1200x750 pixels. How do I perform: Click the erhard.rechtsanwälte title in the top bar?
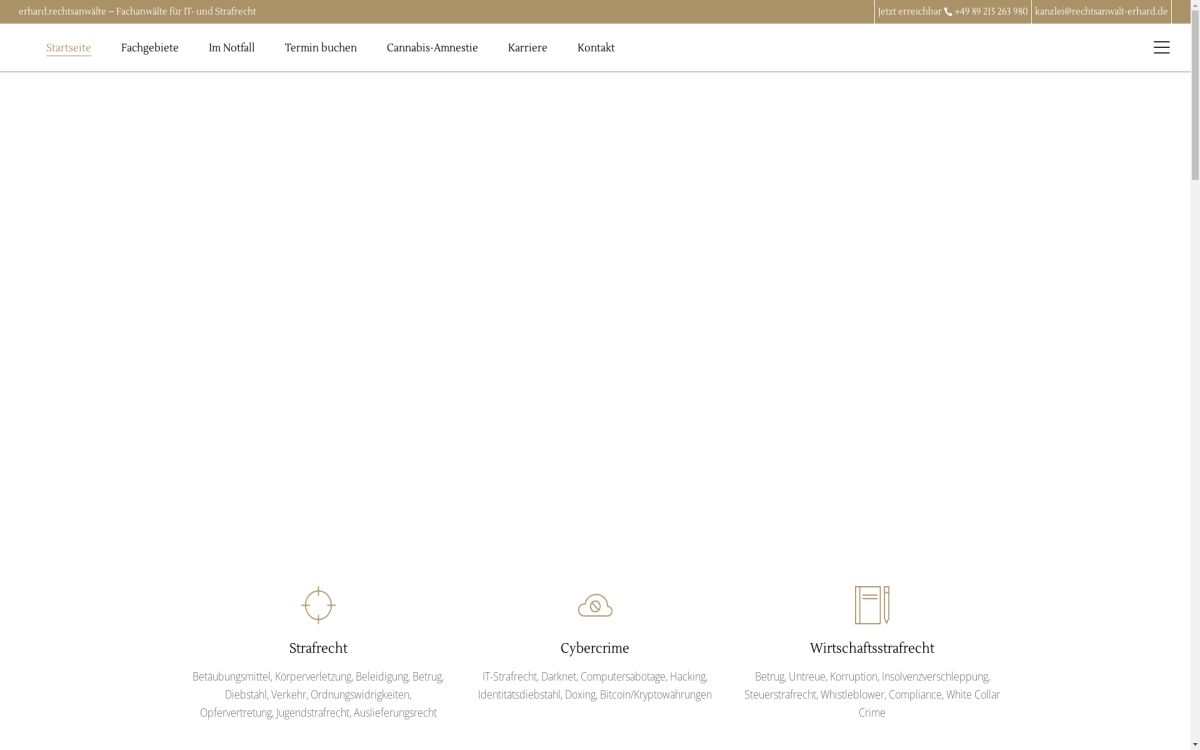tap(137, 12)
